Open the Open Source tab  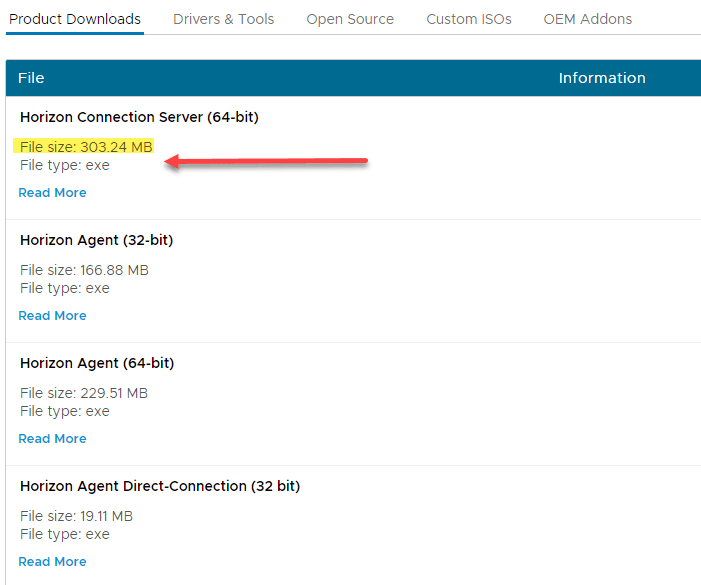350,19
